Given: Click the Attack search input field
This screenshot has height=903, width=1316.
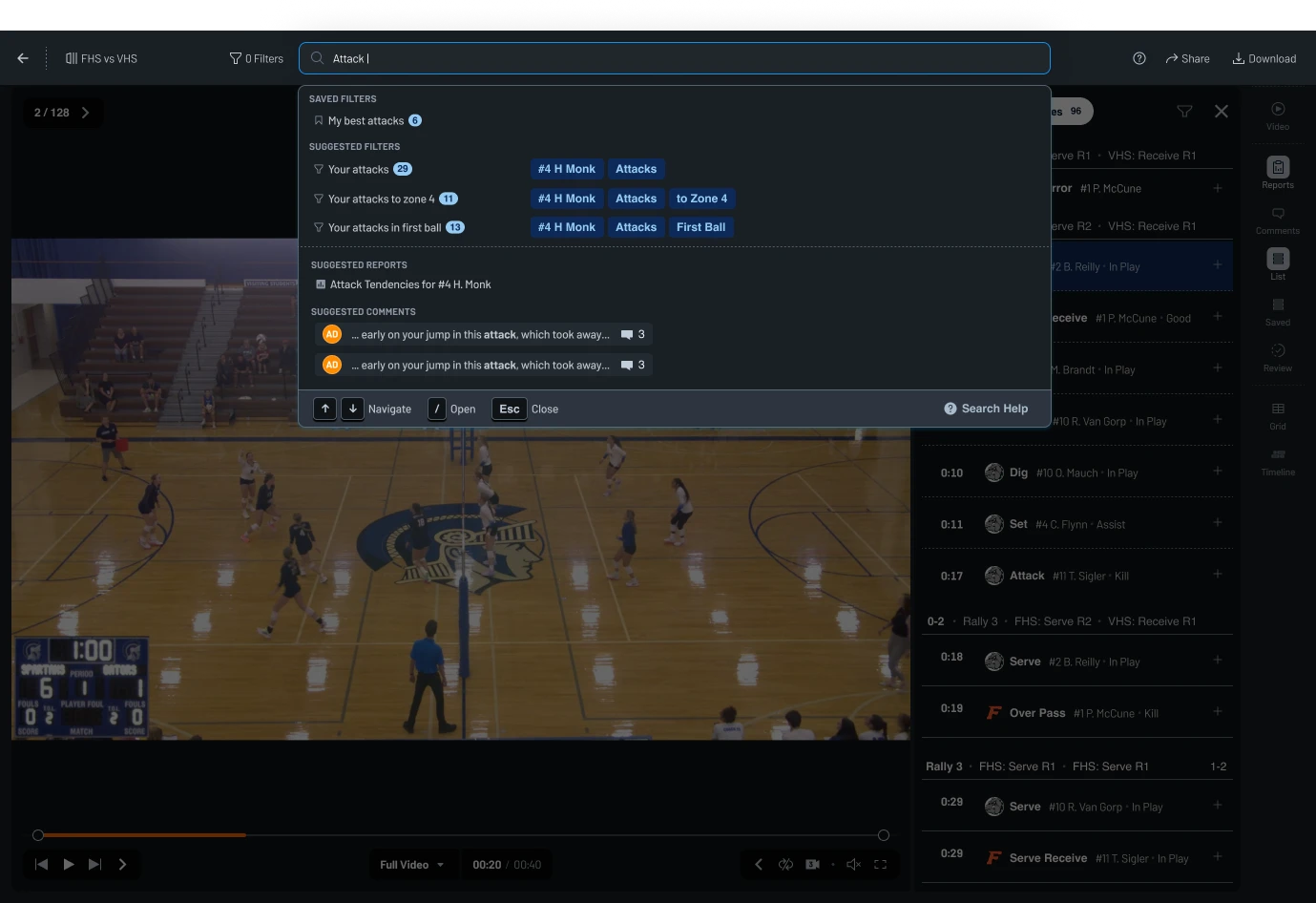Looking at the screenshot, I should (675, 58).
